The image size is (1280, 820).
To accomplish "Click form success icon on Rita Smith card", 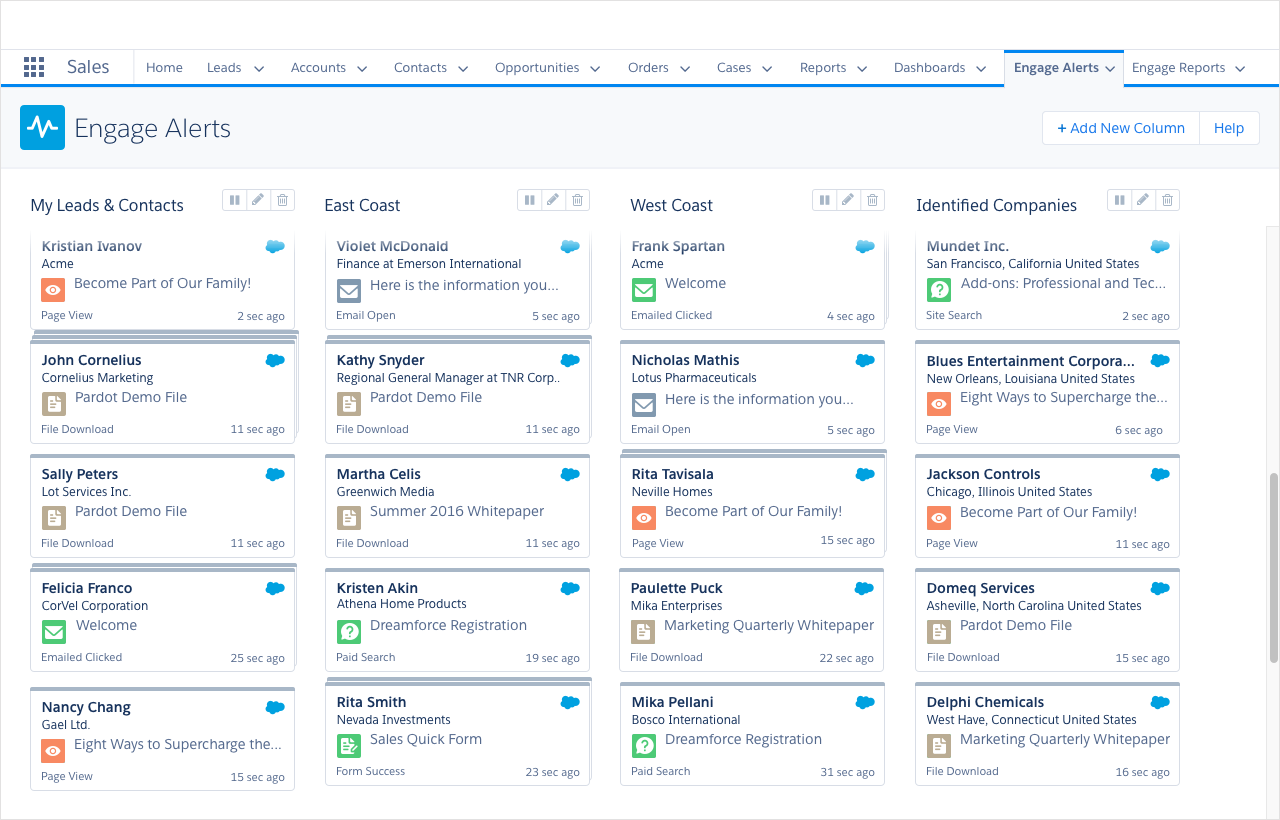I will (x=348, y=746).
